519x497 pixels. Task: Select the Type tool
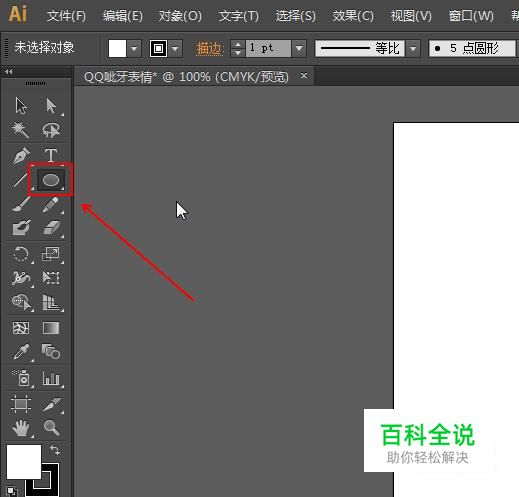tap(51, 155)
